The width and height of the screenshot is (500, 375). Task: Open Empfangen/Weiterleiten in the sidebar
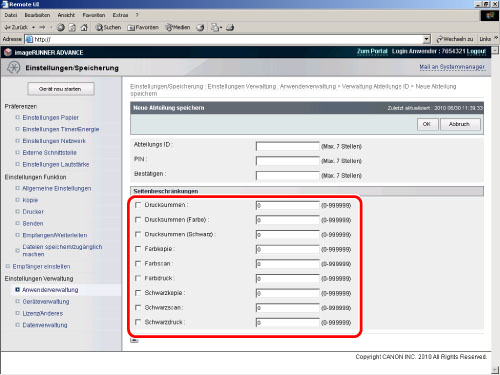coord(55,235)
